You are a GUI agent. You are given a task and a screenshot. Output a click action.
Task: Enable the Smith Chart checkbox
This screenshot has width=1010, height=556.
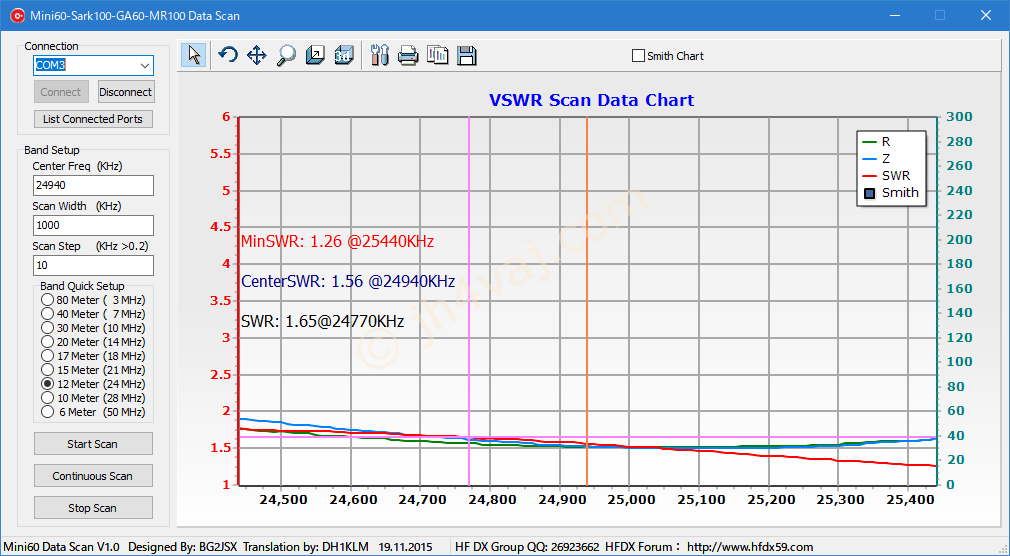point(638,56)
